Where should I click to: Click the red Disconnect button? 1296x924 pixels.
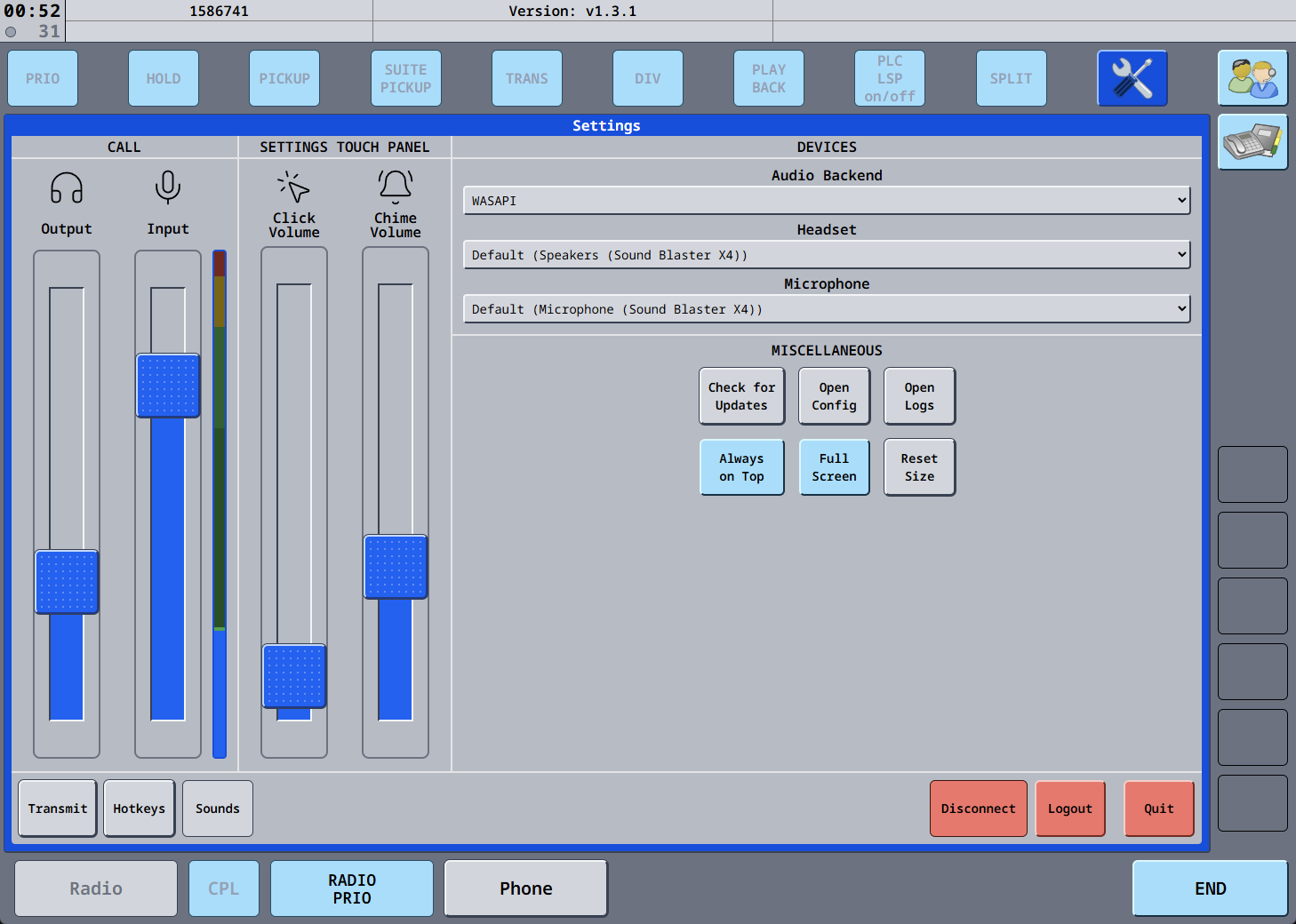point(978,808)
